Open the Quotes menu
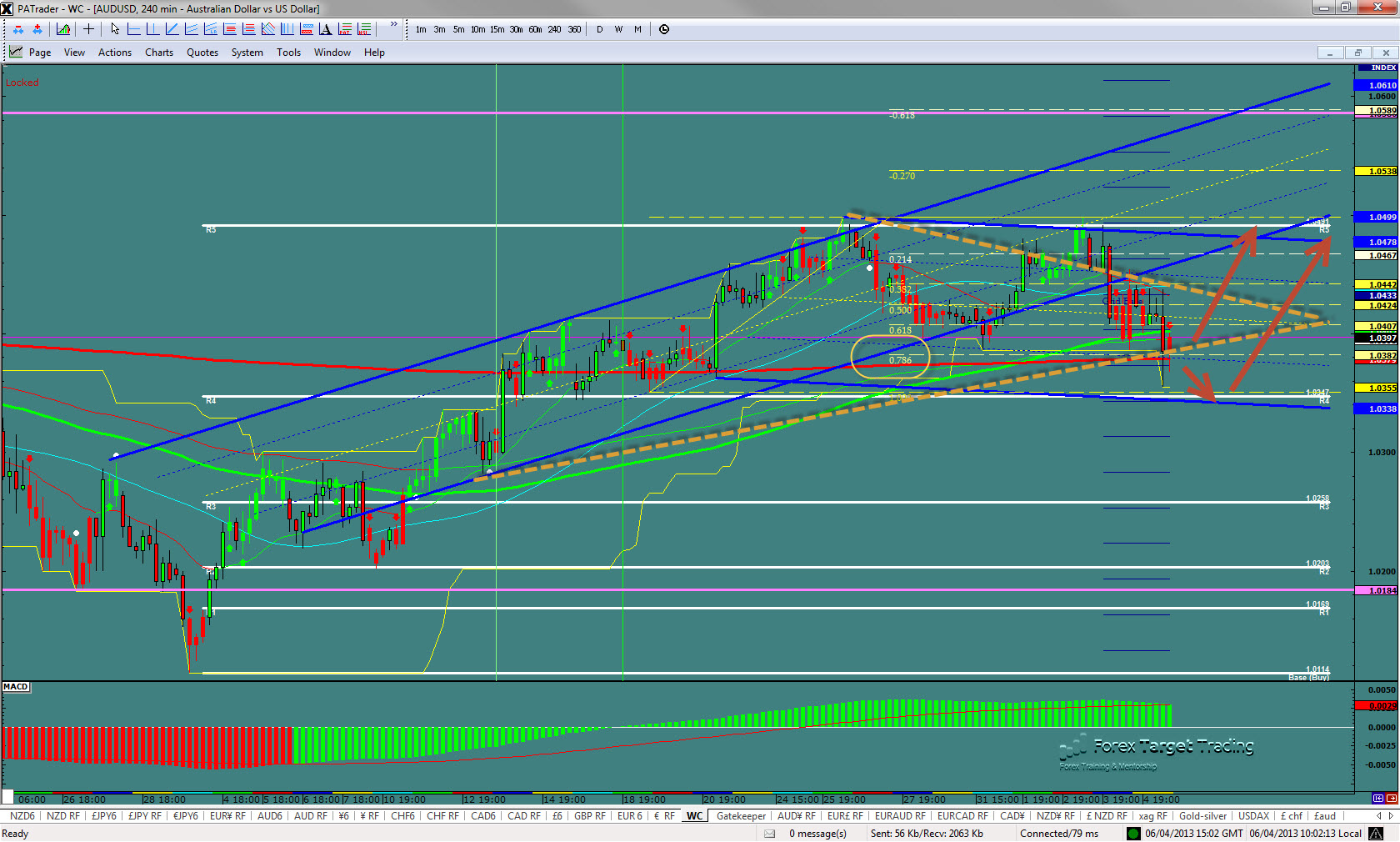Viewport: 1400px width, 842px height. [202, 53]
